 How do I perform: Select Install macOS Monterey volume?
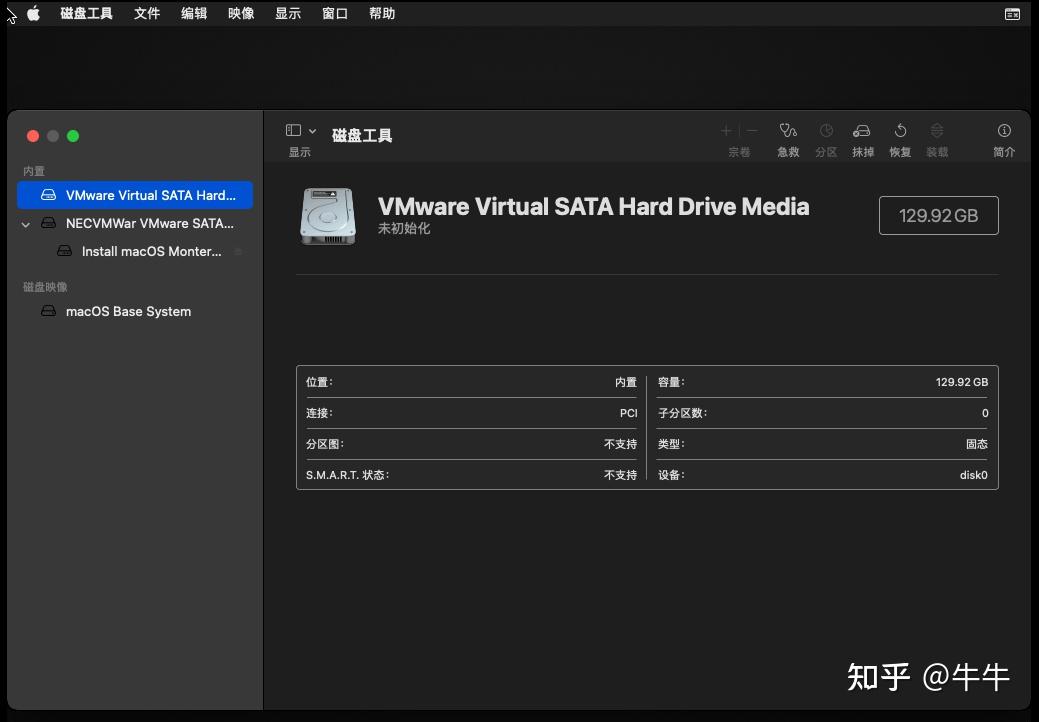tap(150, 251)
